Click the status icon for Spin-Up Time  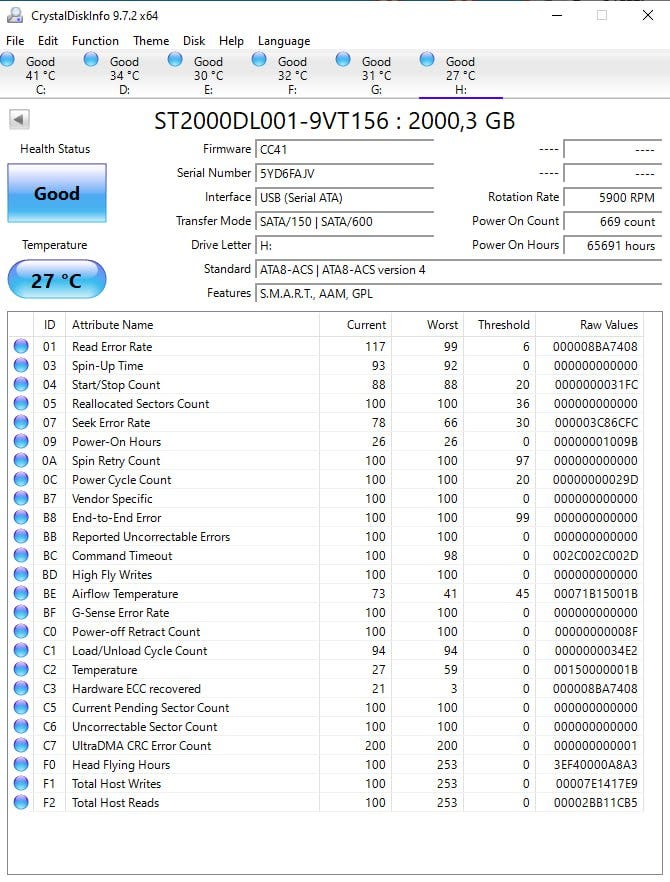pos(21,365)
